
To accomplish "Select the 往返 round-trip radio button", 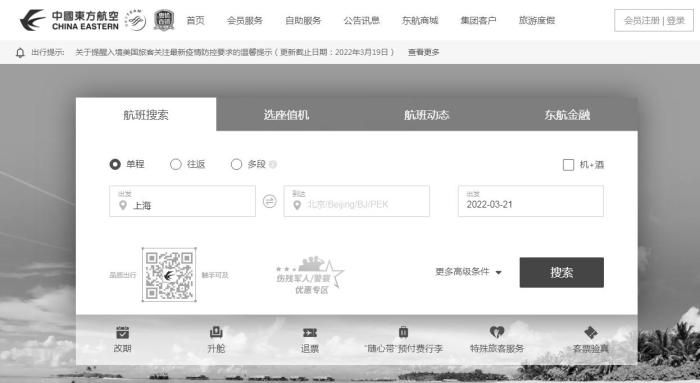I will tap(176, 164).
